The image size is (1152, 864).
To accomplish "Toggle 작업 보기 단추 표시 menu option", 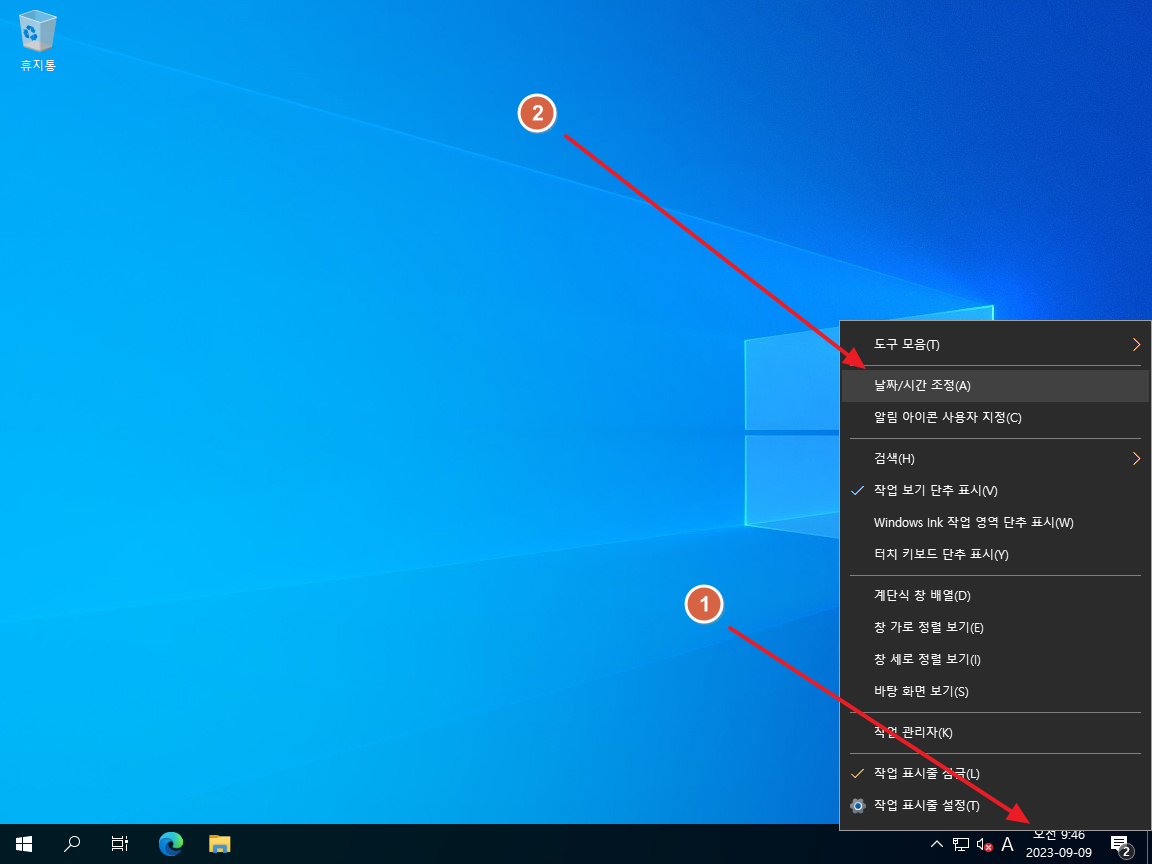I will point(935,491).
